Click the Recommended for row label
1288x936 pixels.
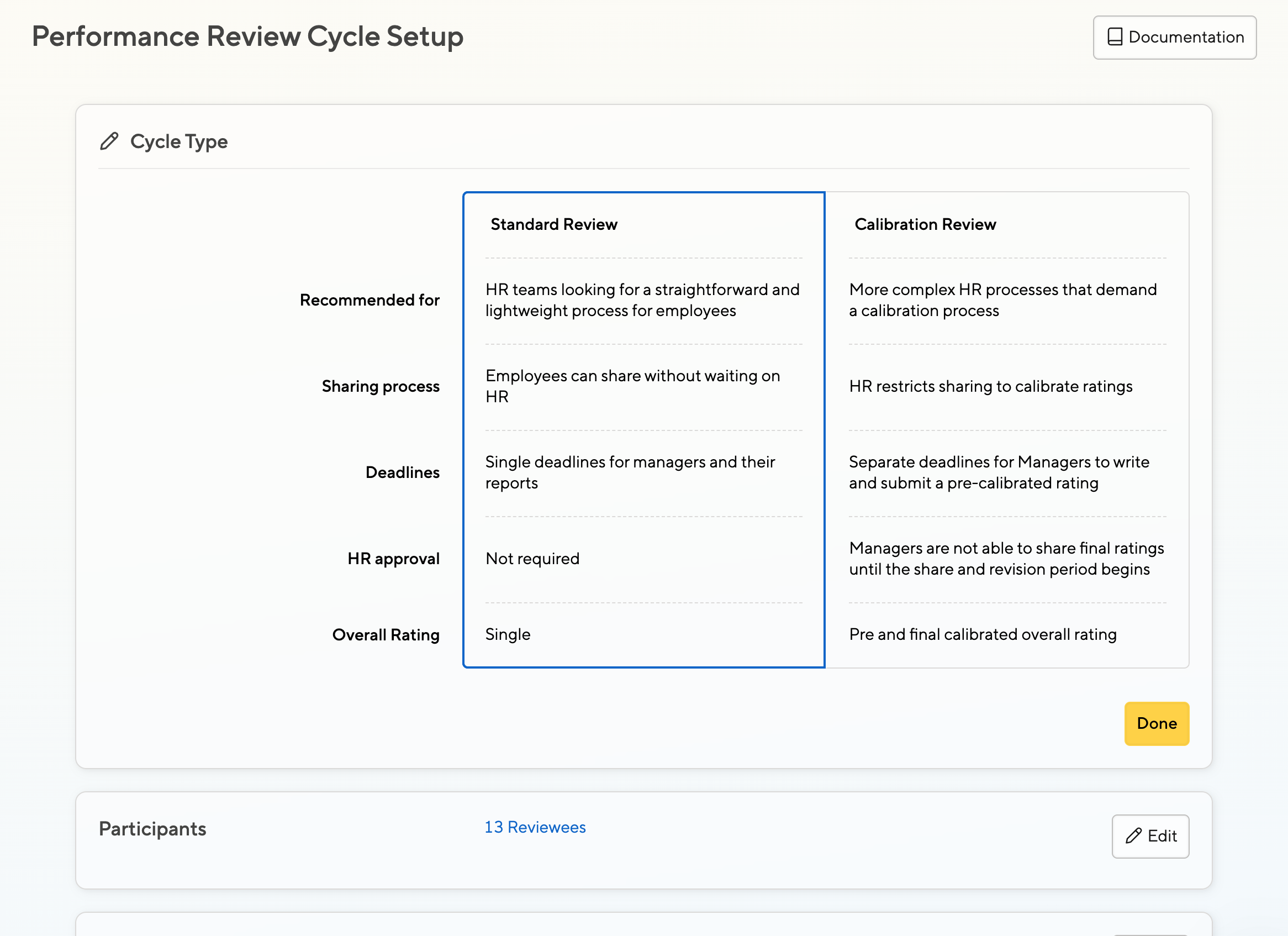(x=369, y=300)
